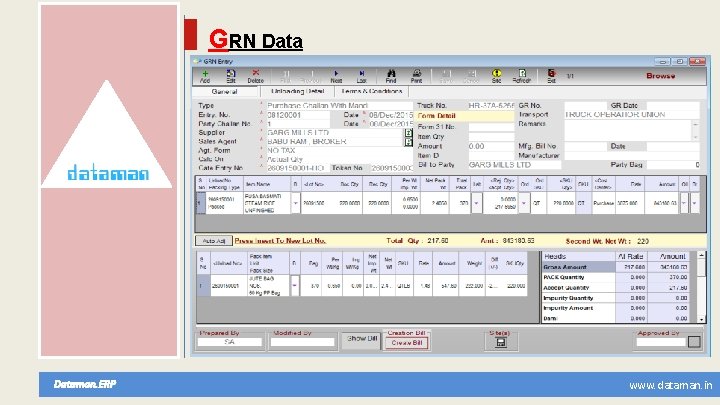Click in the Token No field
This screenshot has height=405, width=720.
point(391,169)
